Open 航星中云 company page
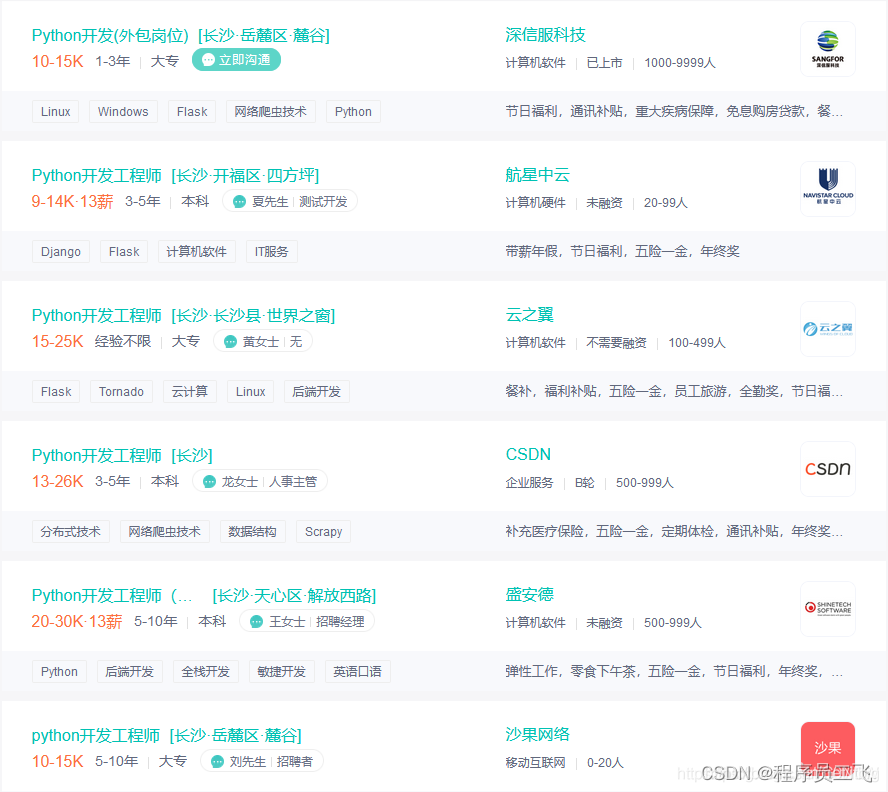Image resolution: width=888 pixels, height=792 pixels. click(537, 174)
